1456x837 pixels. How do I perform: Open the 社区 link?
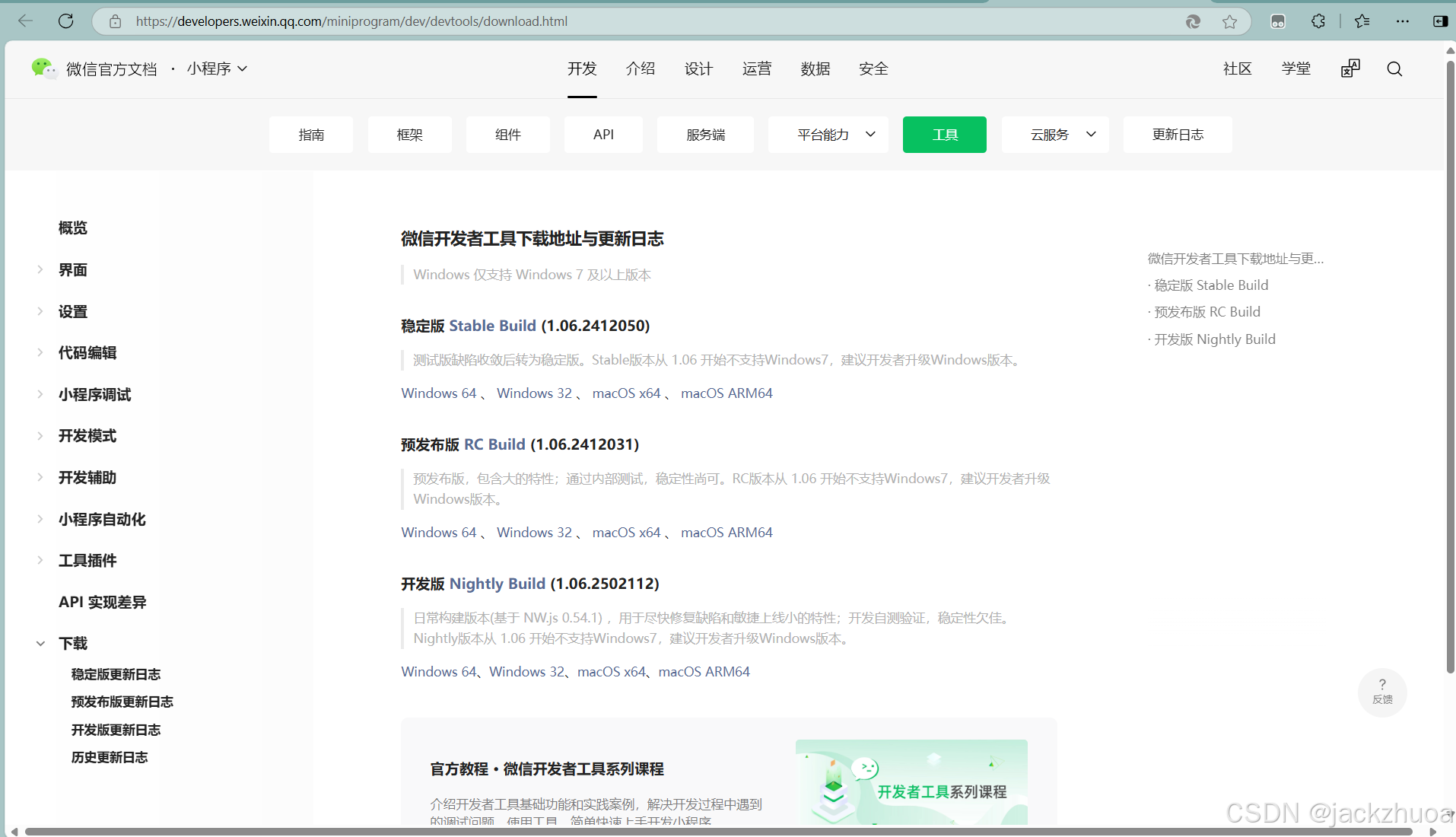(1237, 68)
